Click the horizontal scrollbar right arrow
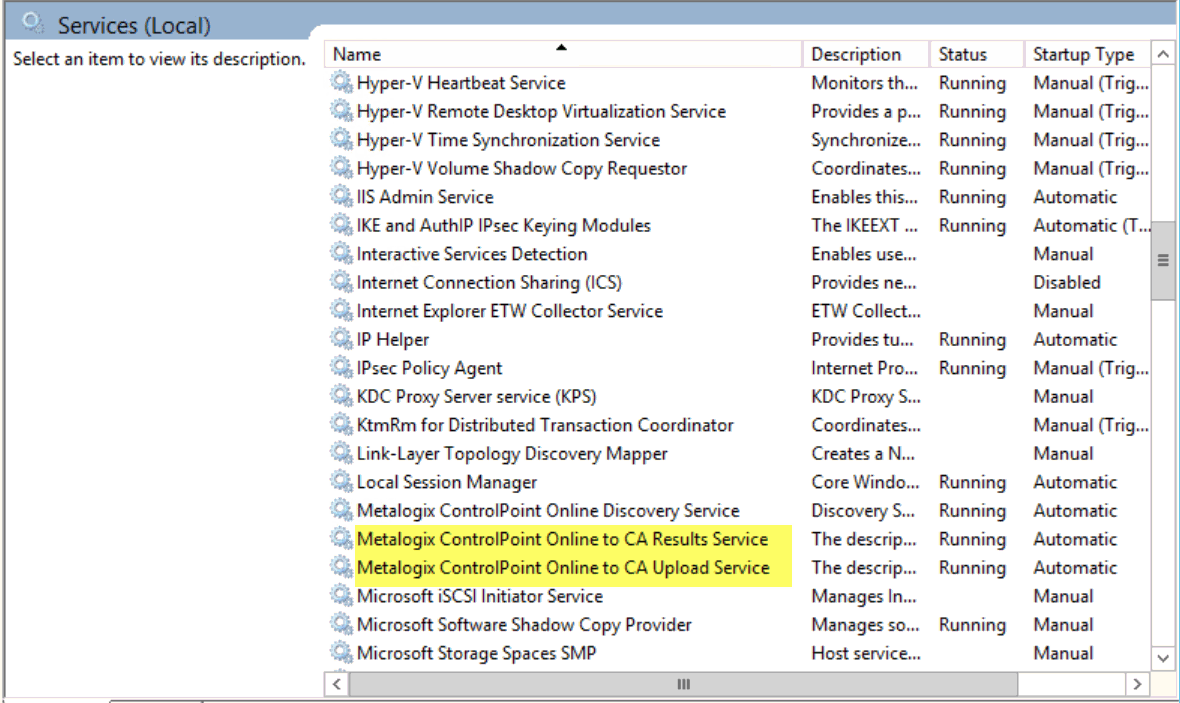 click(x=1139, y=684)
